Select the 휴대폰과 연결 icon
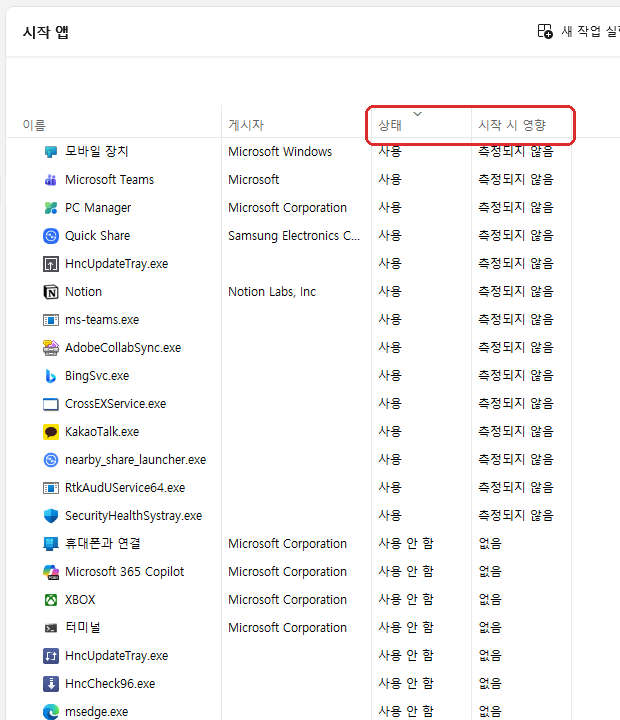The width and height of the screenshot is (620, 720). [x=51, y=544]
